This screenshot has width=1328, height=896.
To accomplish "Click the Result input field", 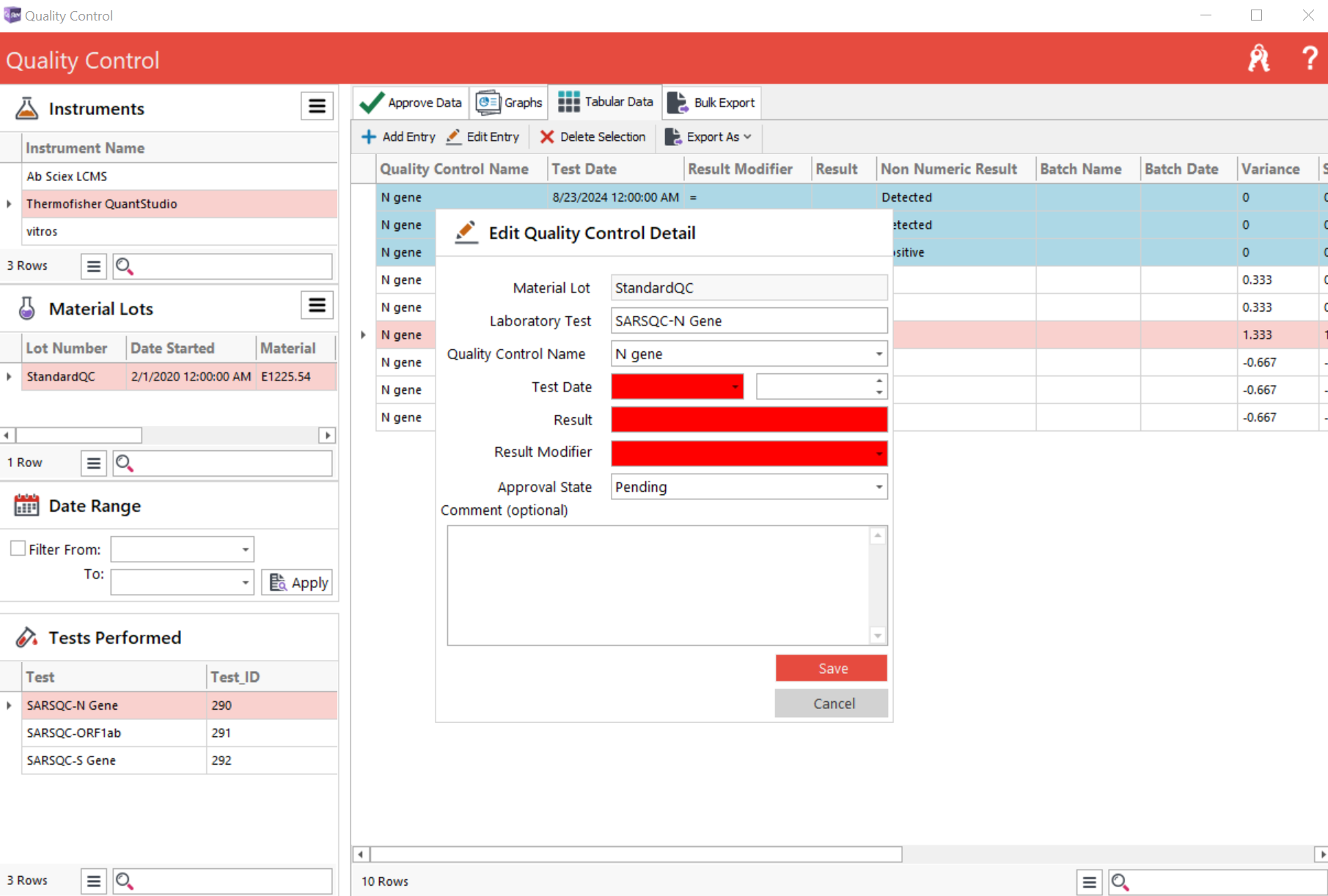I will 749,419.
